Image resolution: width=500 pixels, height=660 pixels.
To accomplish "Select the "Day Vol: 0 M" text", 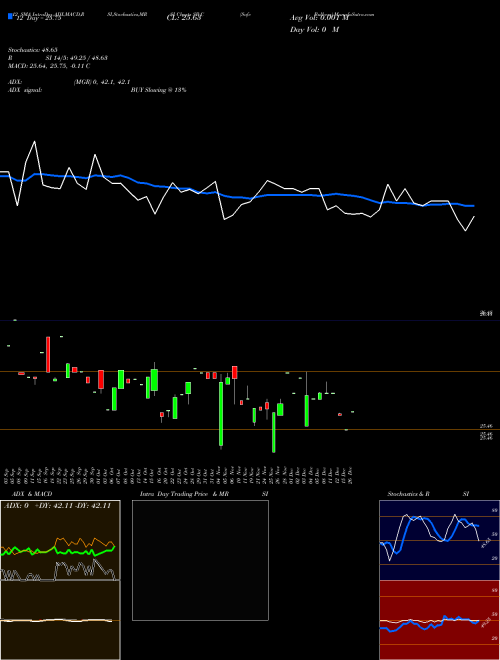I will (314, 30).
